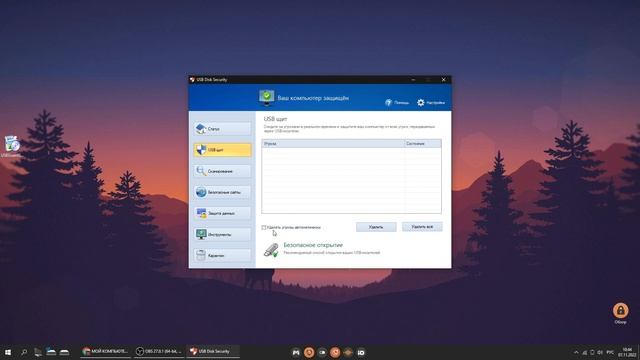Click the Состояние column header
The image size is (640, 360).
pyautogui.click(x=423, y=144)
